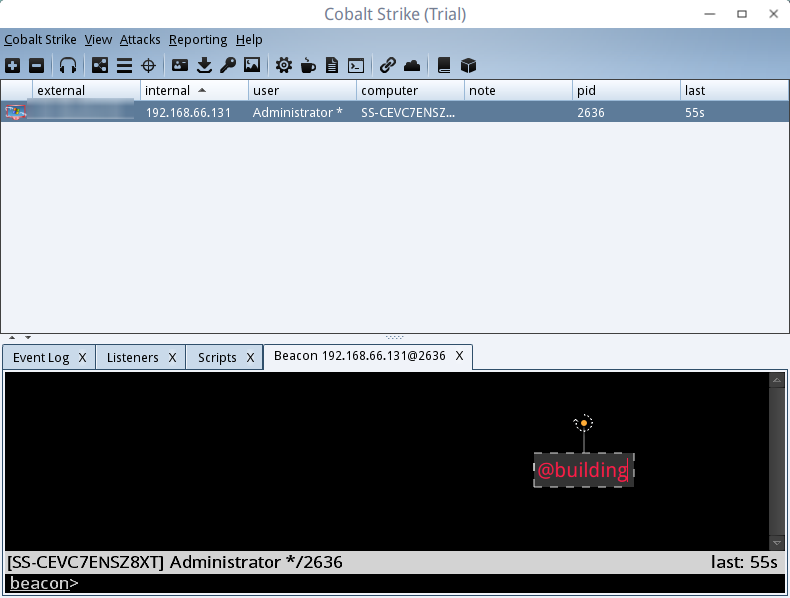Sort by the note column header

tap(518, 90)
